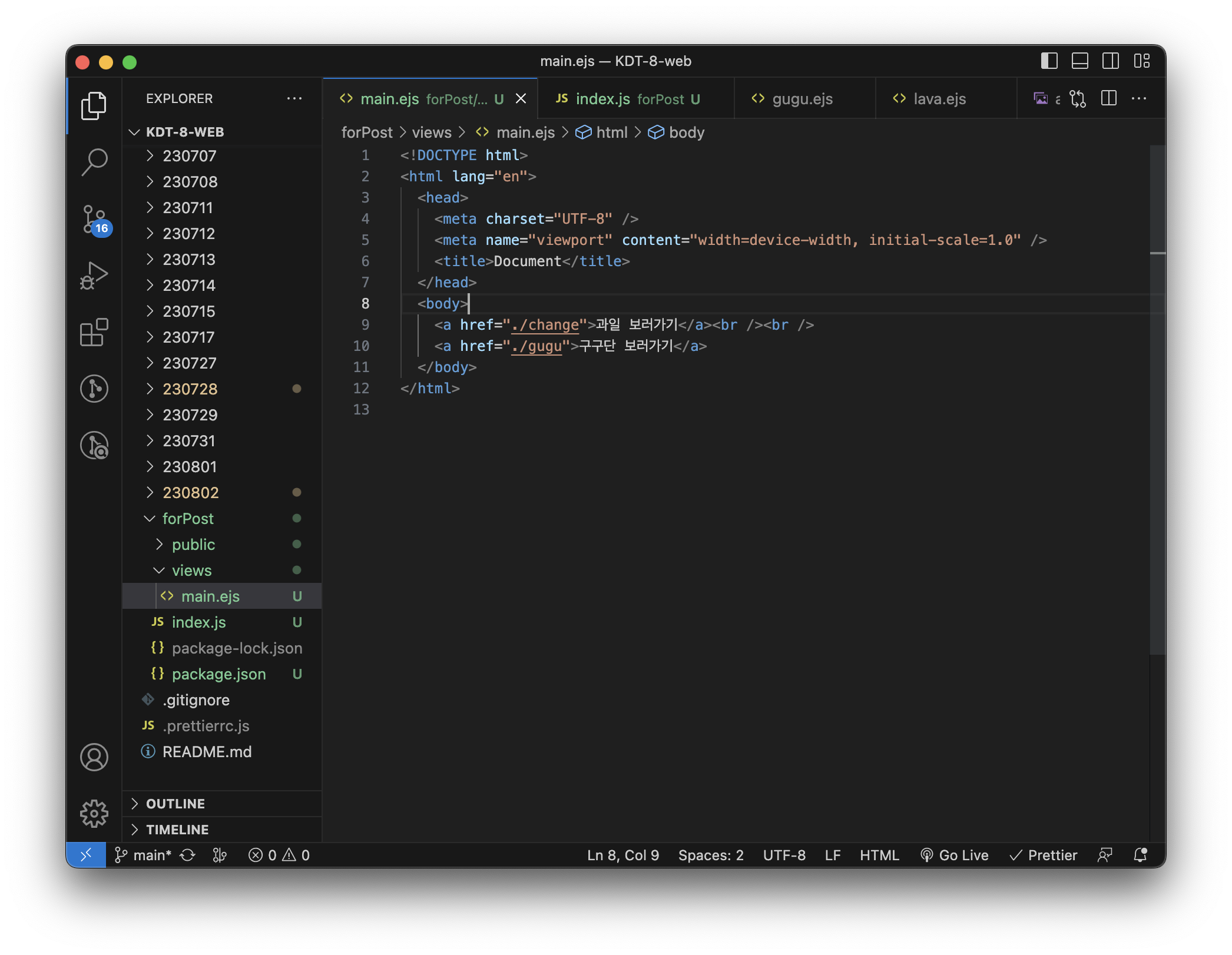Click the image preview icon in editor toolbar
This screenshot has width=1232, height=955.
(1041, 99)
